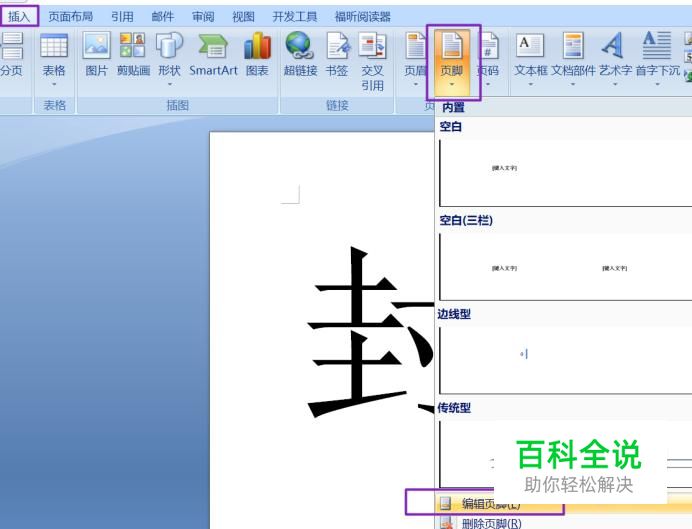Insert a page break with 分页
The width and height of the screenshot is (692, 529).
point(11,55)
